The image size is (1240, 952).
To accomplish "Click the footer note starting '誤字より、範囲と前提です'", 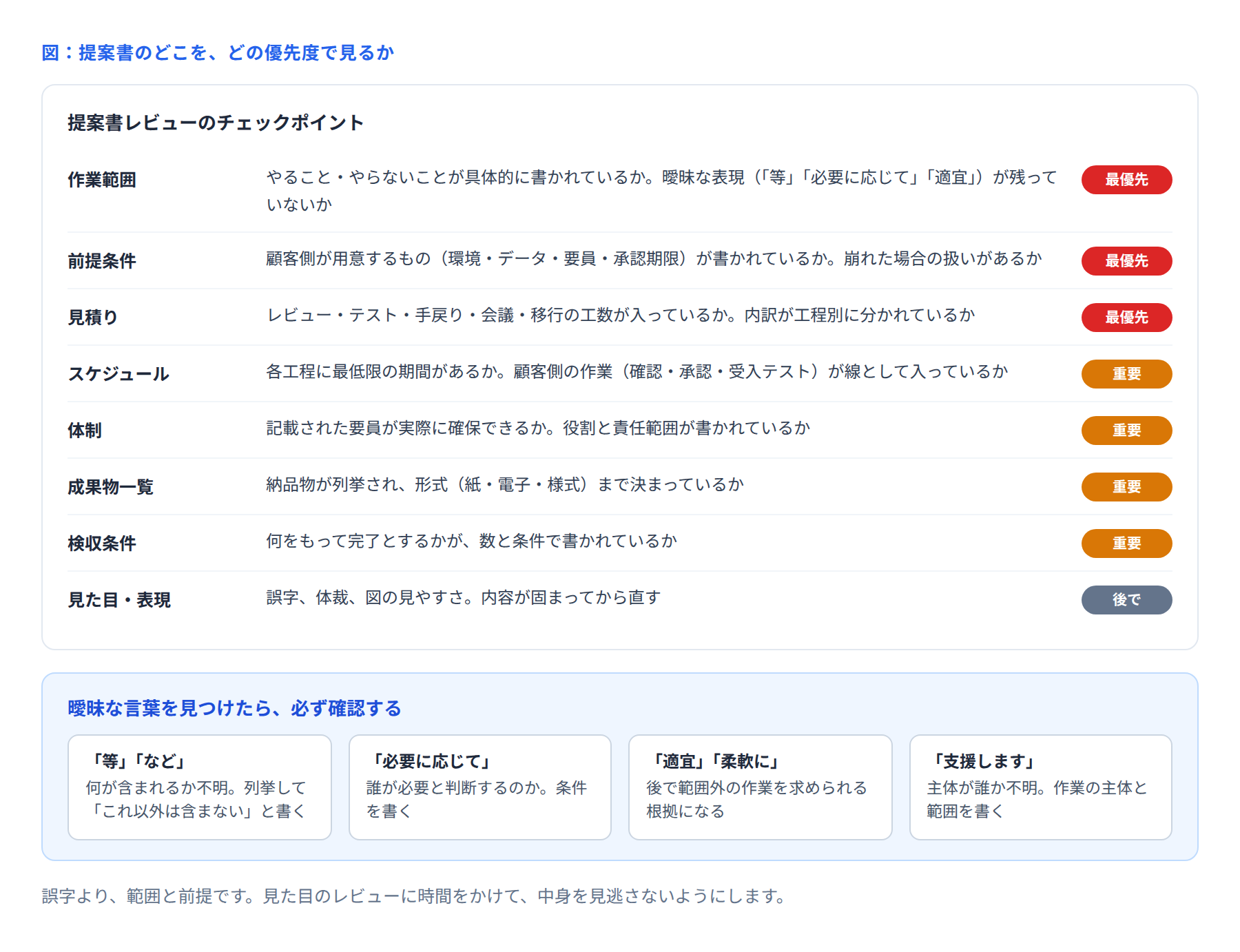I will pyautogui.click(x=415, y=896).
